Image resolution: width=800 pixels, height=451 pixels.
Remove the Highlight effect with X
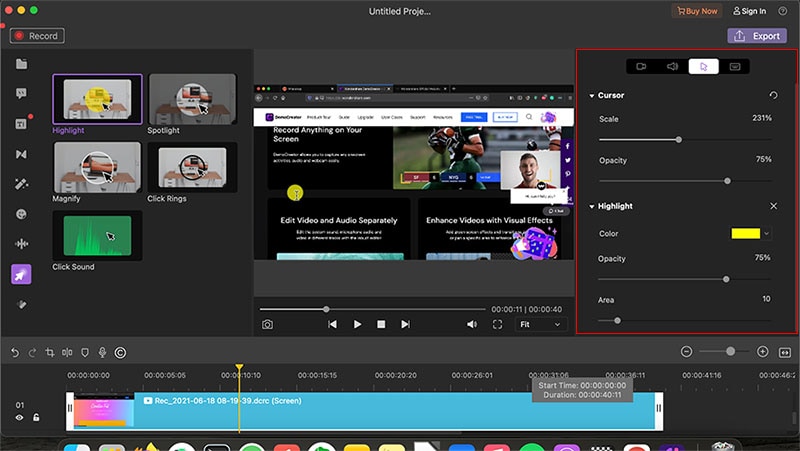coord(773,206)
